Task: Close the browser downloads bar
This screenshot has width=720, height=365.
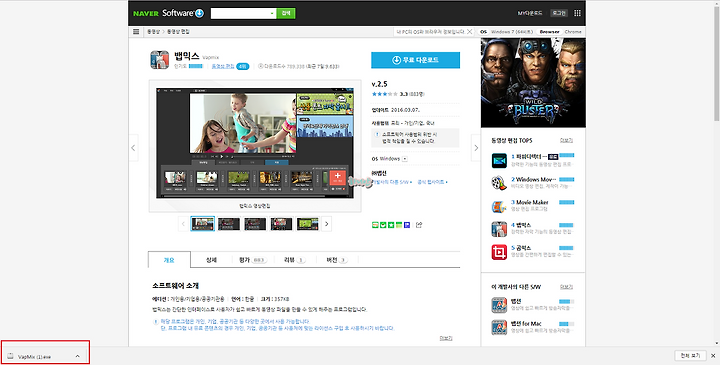Action: pos(713,355)
